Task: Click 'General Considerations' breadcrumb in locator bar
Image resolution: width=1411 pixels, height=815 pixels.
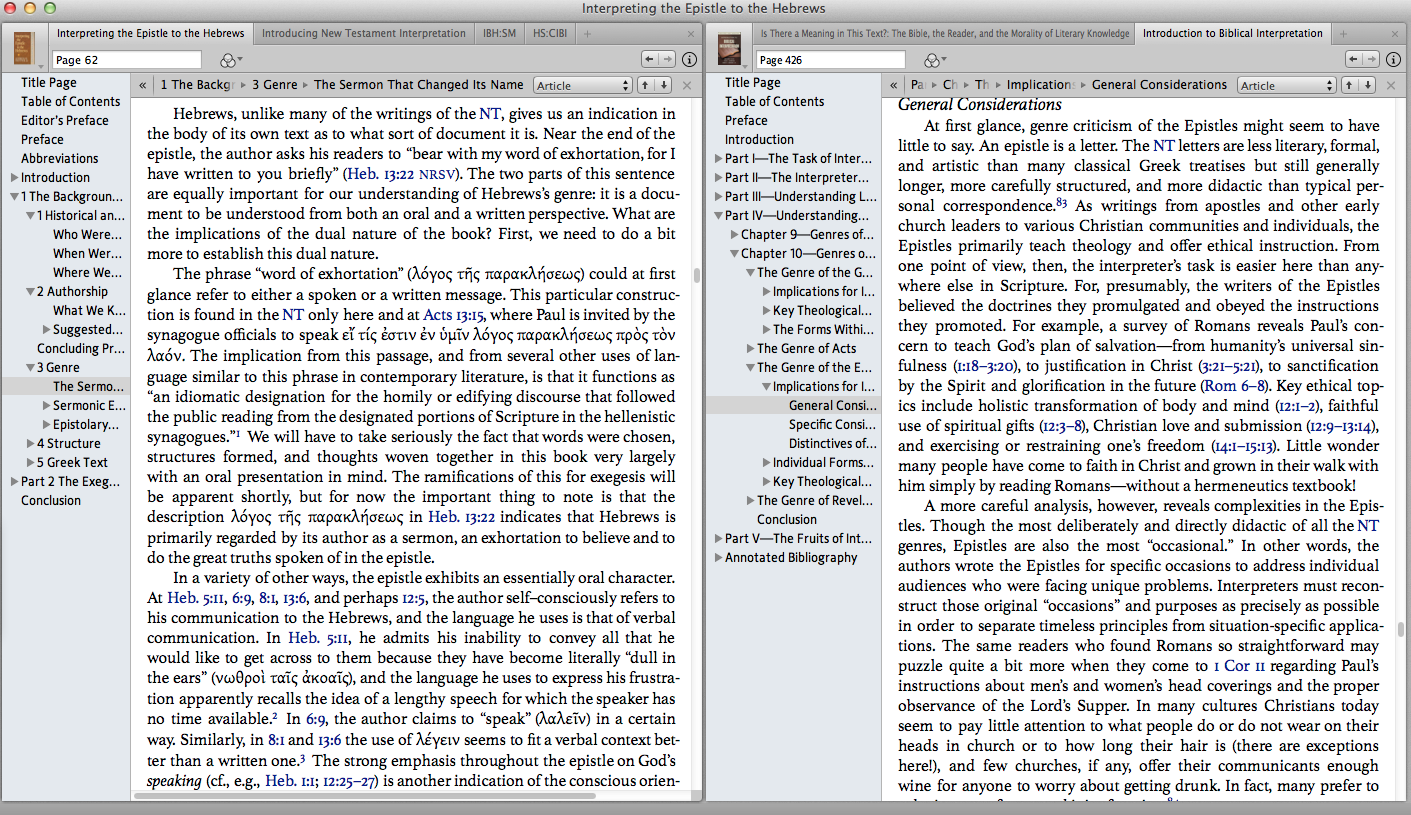Action: (1159, 86)
